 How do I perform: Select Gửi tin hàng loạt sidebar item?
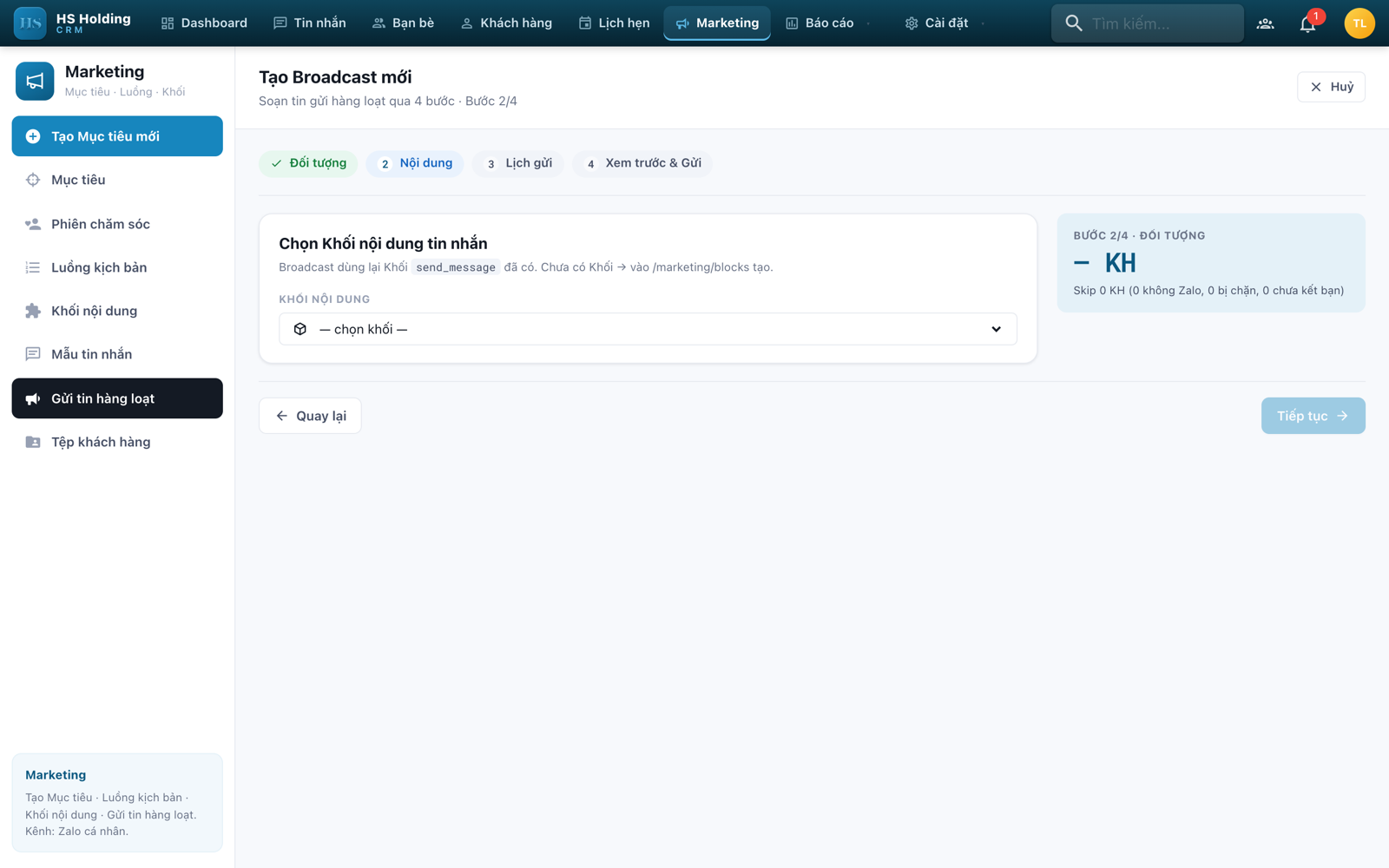pyautogui.click(x=117, y=398)
